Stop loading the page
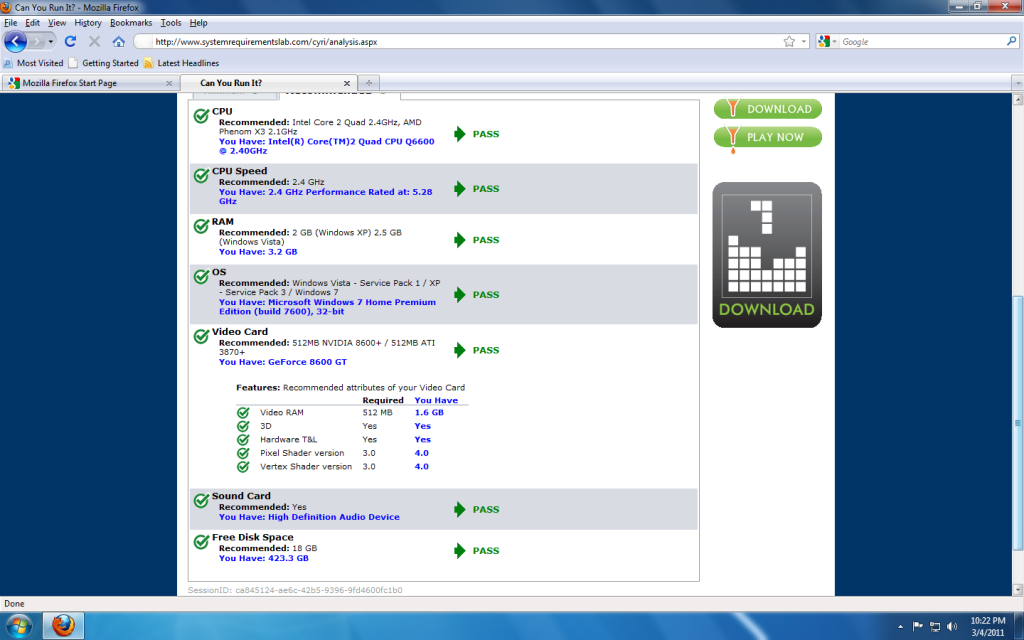 pos(94,42)
